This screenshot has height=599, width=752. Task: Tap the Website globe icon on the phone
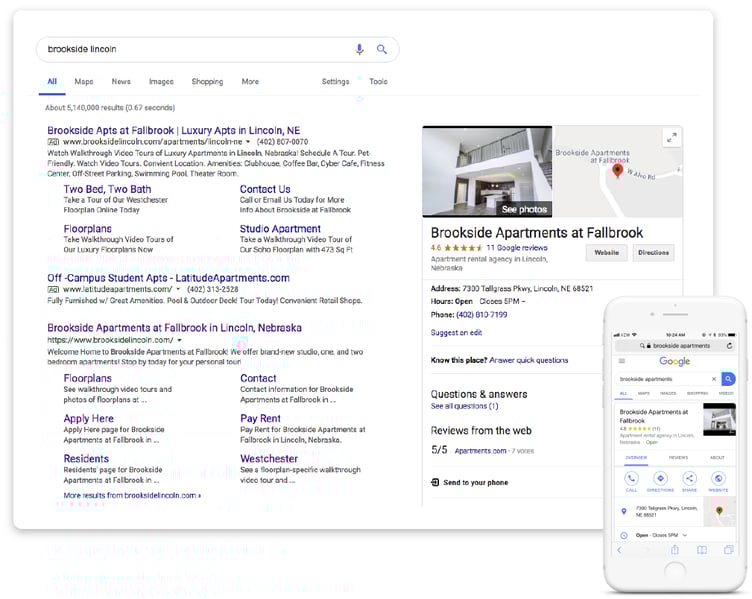coord(718,478)
